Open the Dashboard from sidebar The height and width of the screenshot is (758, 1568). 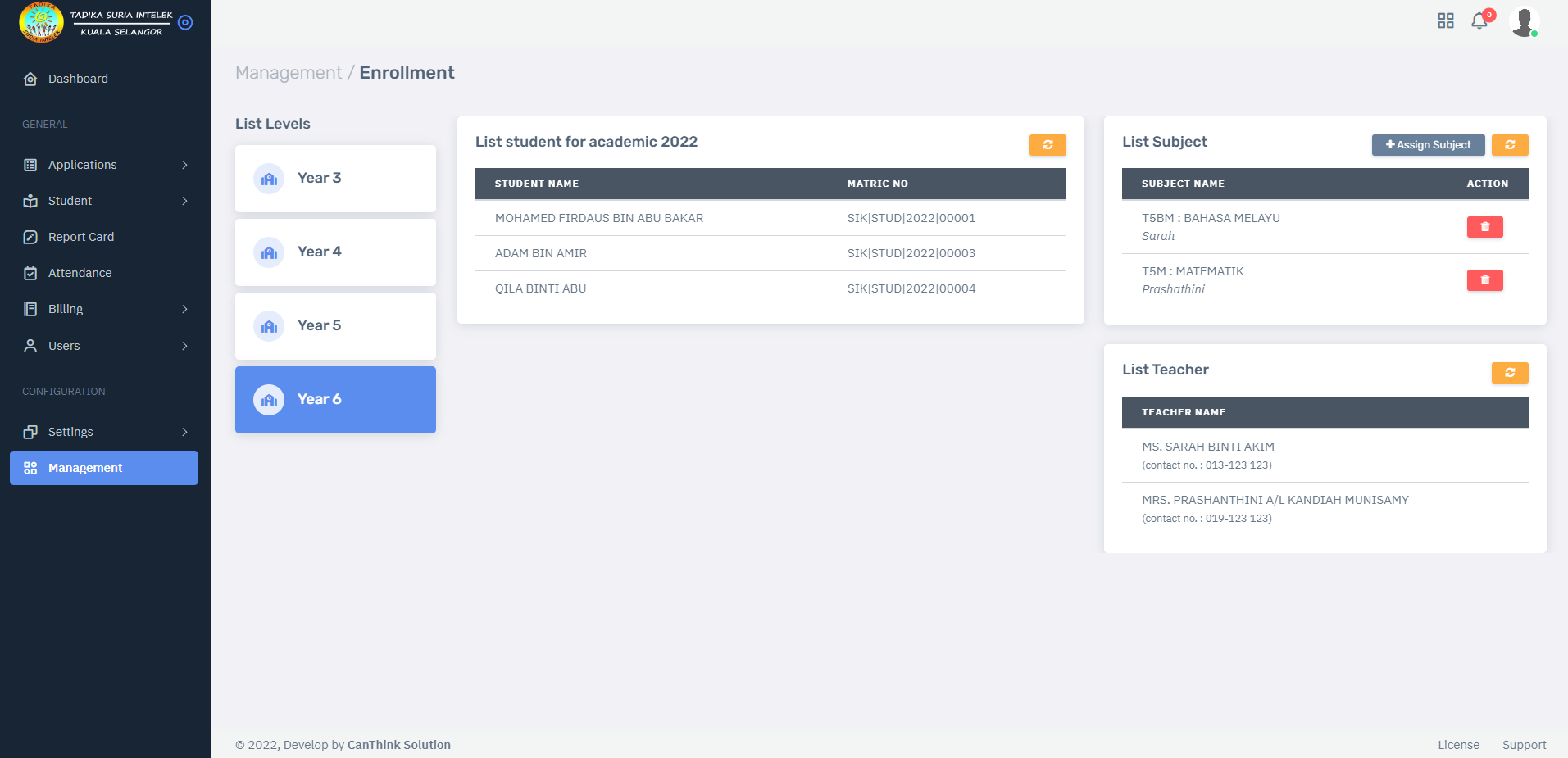(x=78, y=79)
